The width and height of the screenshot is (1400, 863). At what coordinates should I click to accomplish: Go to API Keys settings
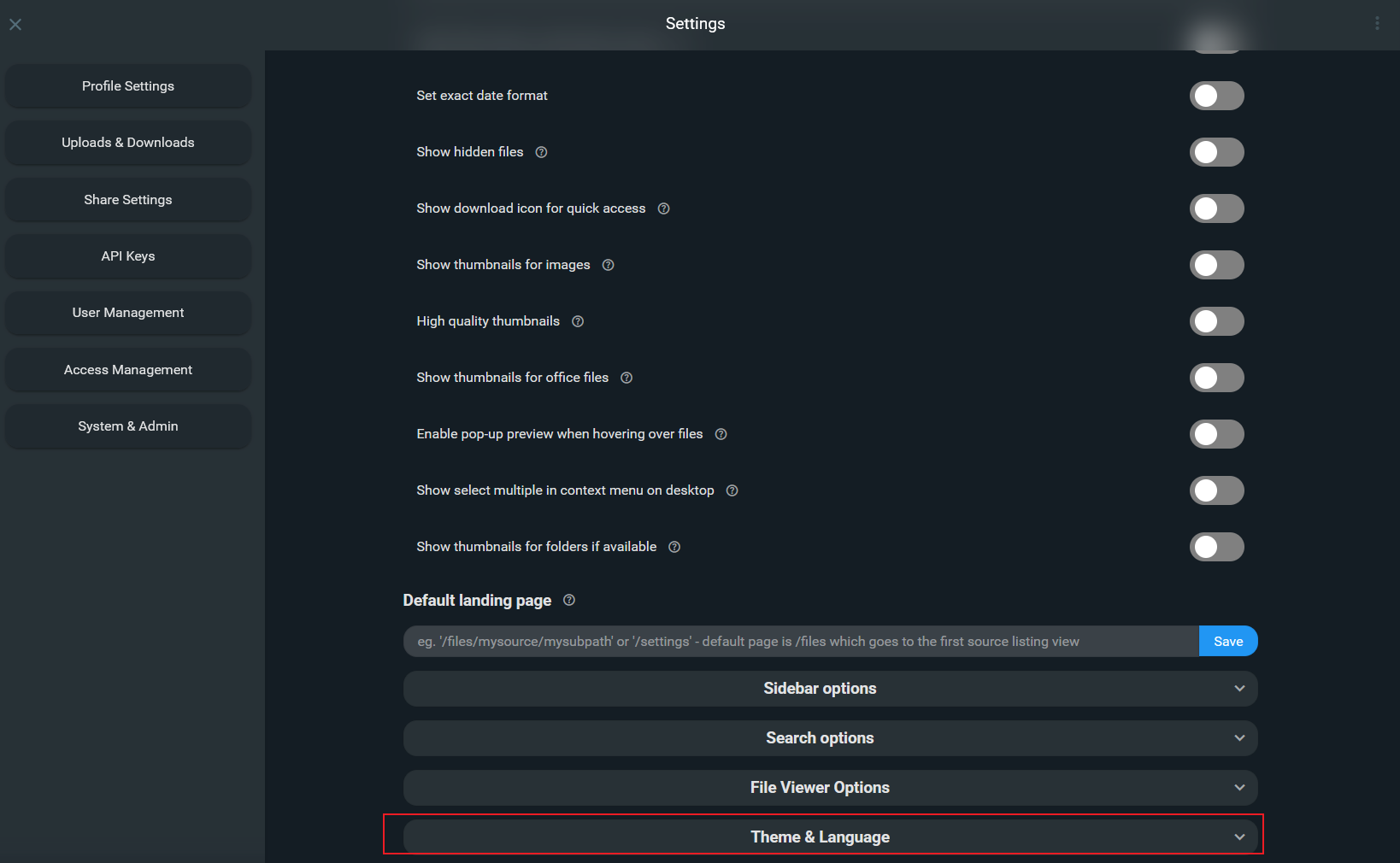point(128,256)
